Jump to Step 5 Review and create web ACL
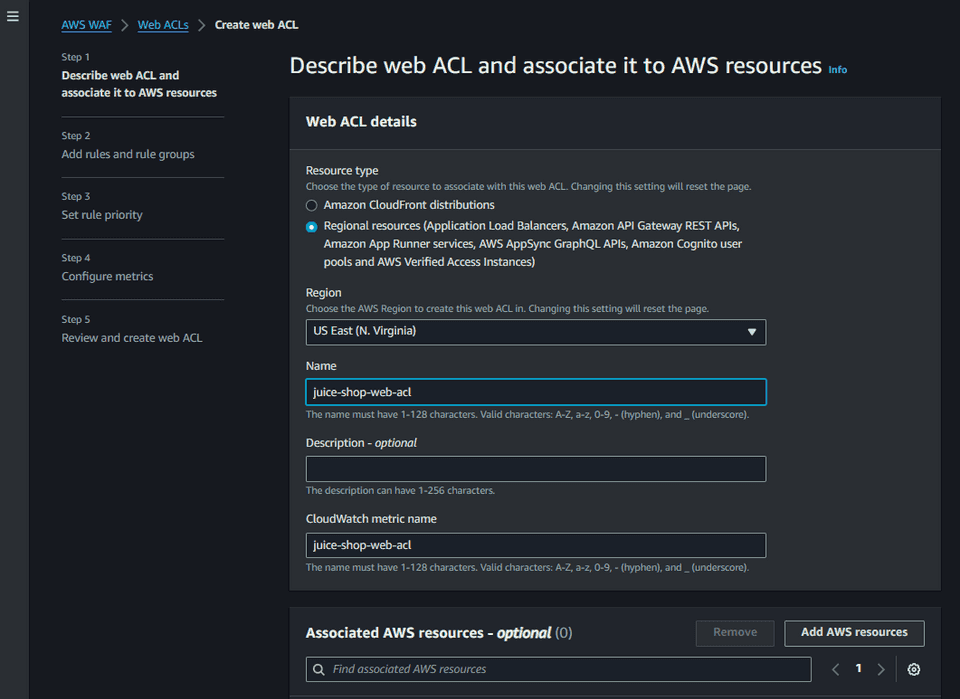 pos(131,337)
